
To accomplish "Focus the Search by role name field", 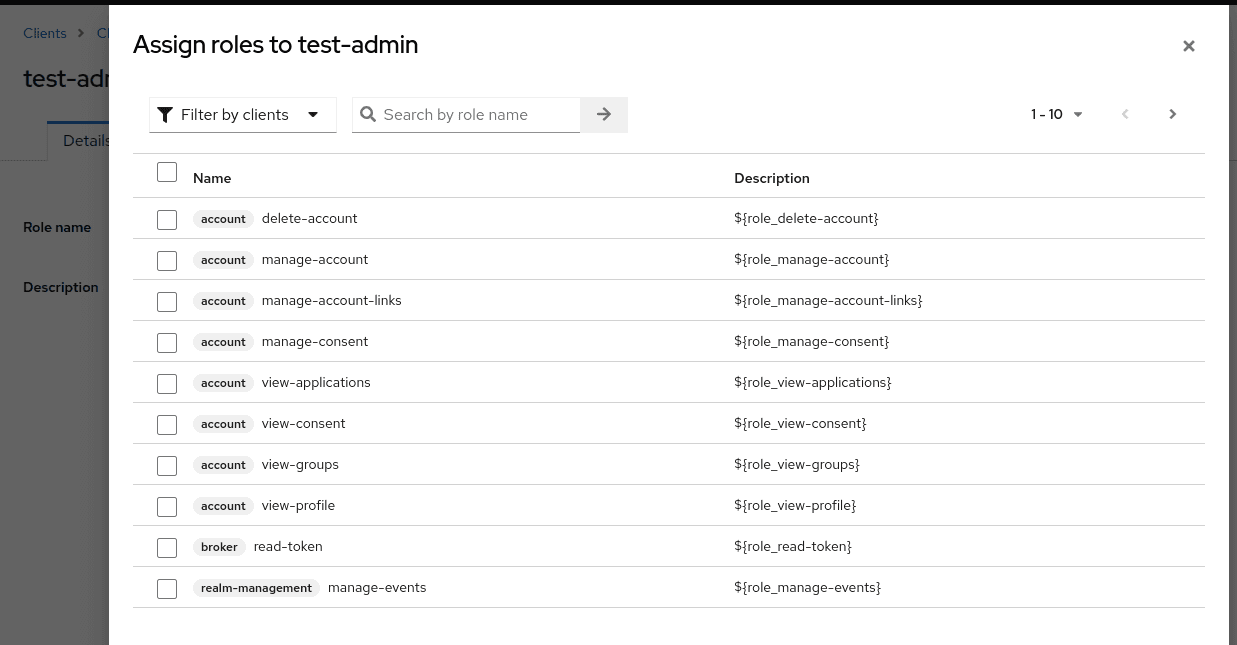I will coord(478,115).
